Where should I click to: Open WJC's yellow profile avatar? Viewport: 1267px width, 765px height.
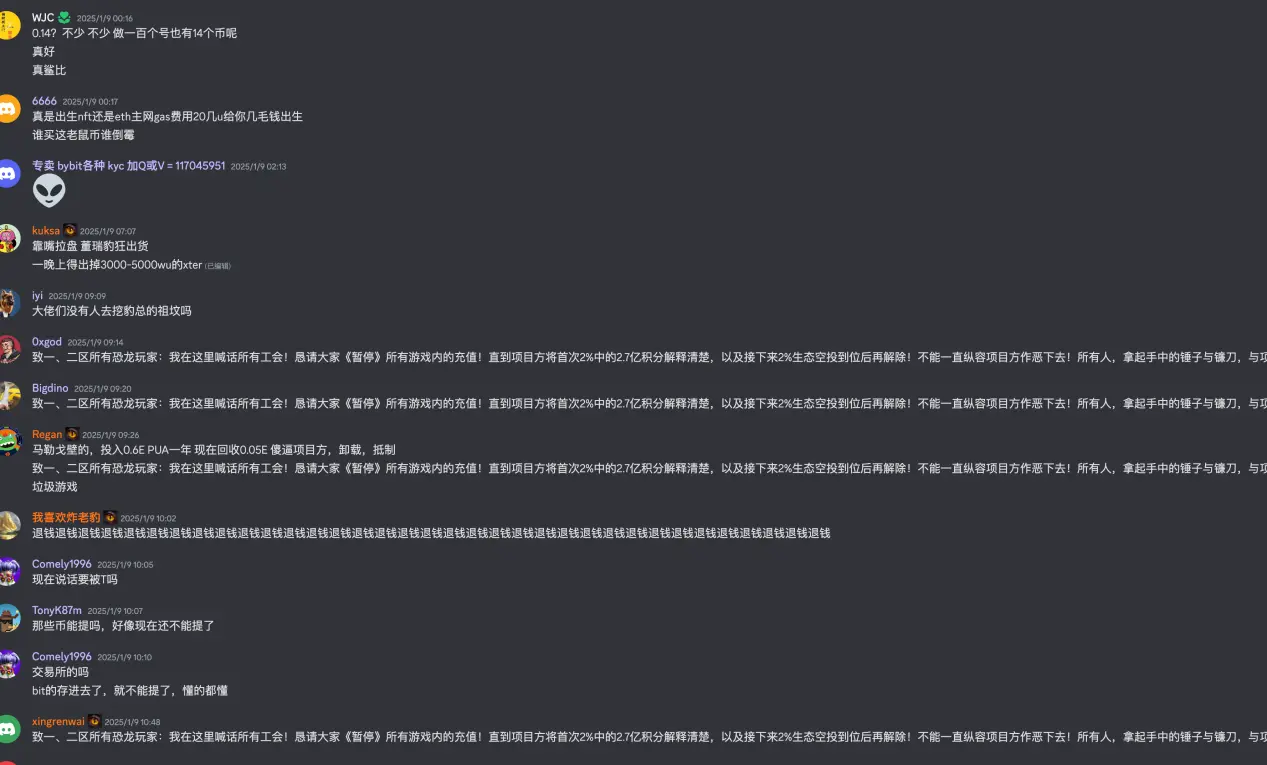click(9, 26)
